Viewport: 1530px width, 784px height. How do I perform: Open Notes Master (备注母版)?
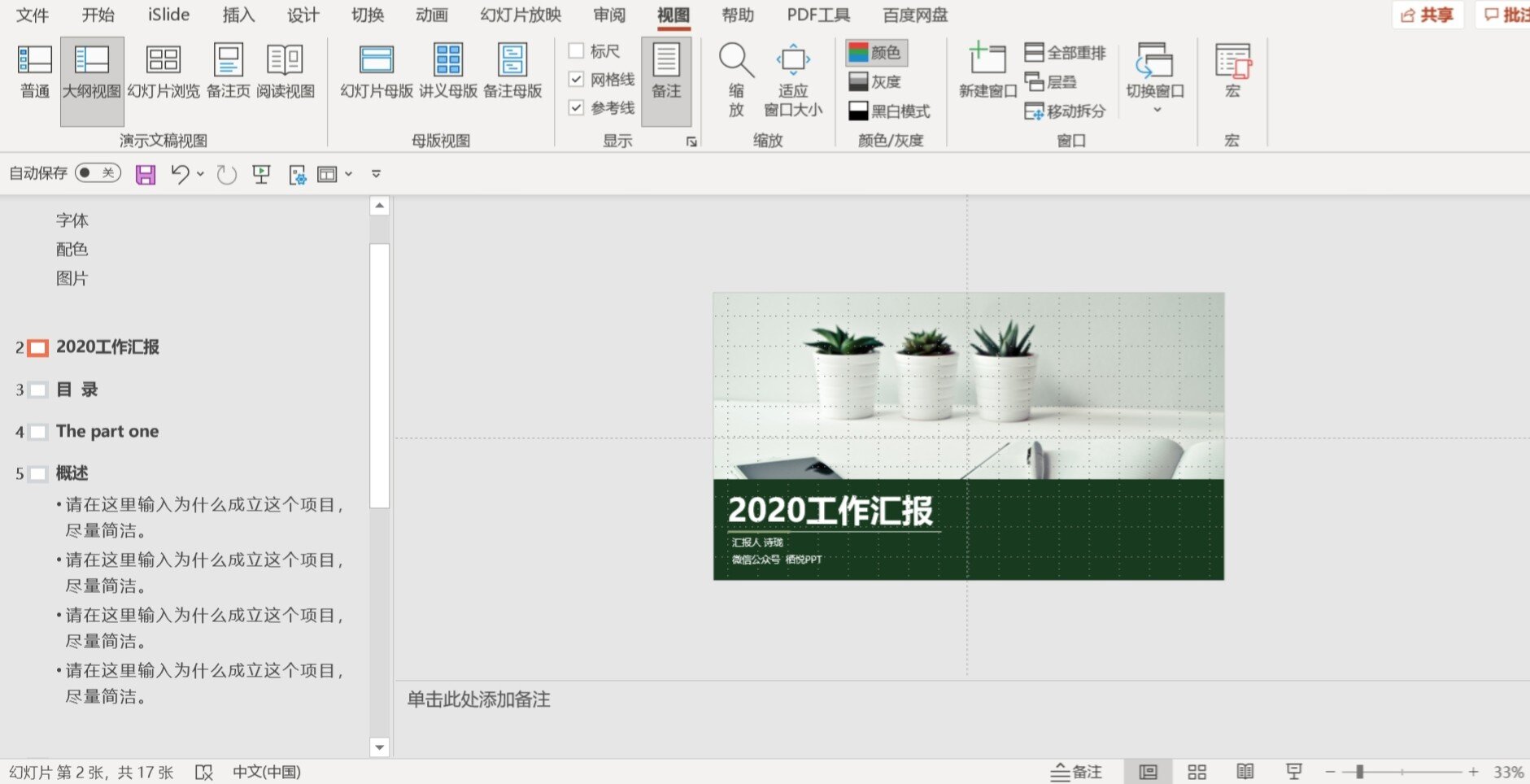pos(512,72)
